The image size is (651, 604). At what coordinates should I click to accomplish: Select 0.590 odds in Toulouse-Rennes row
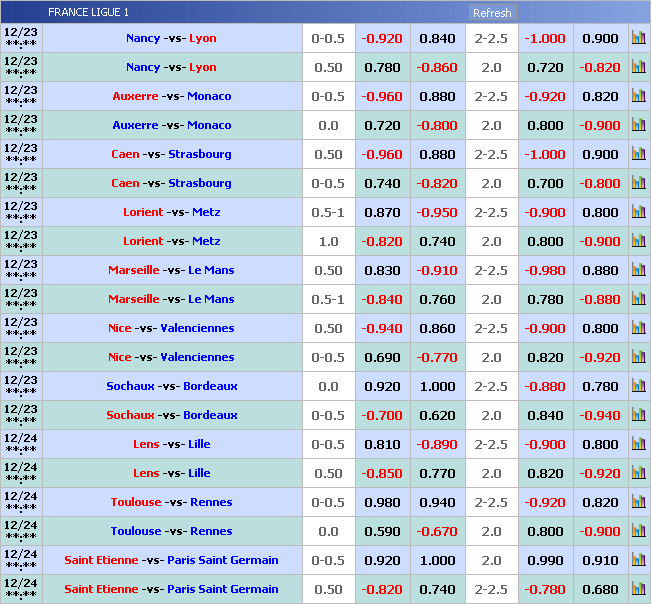pos(382,531)
